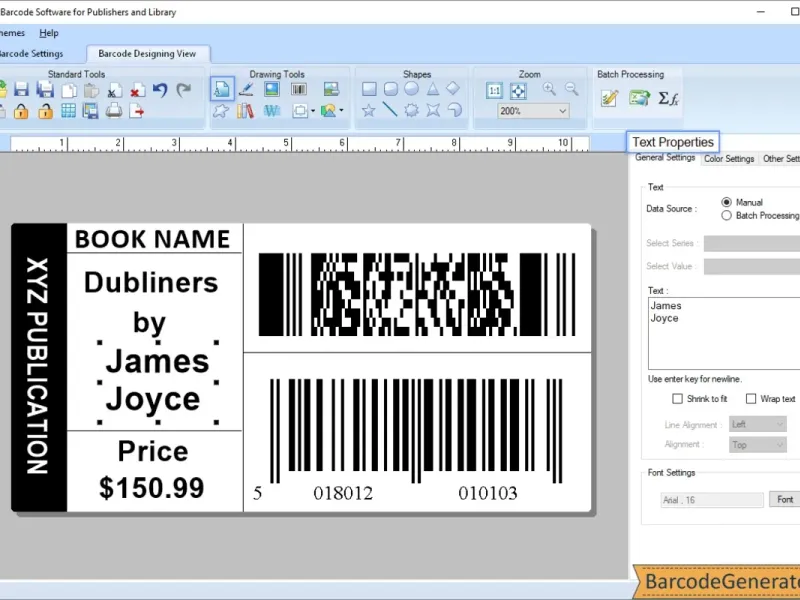This screenshot has height=600, width=800.
Task: Click the Copy icon
Action: coord(68,90)
